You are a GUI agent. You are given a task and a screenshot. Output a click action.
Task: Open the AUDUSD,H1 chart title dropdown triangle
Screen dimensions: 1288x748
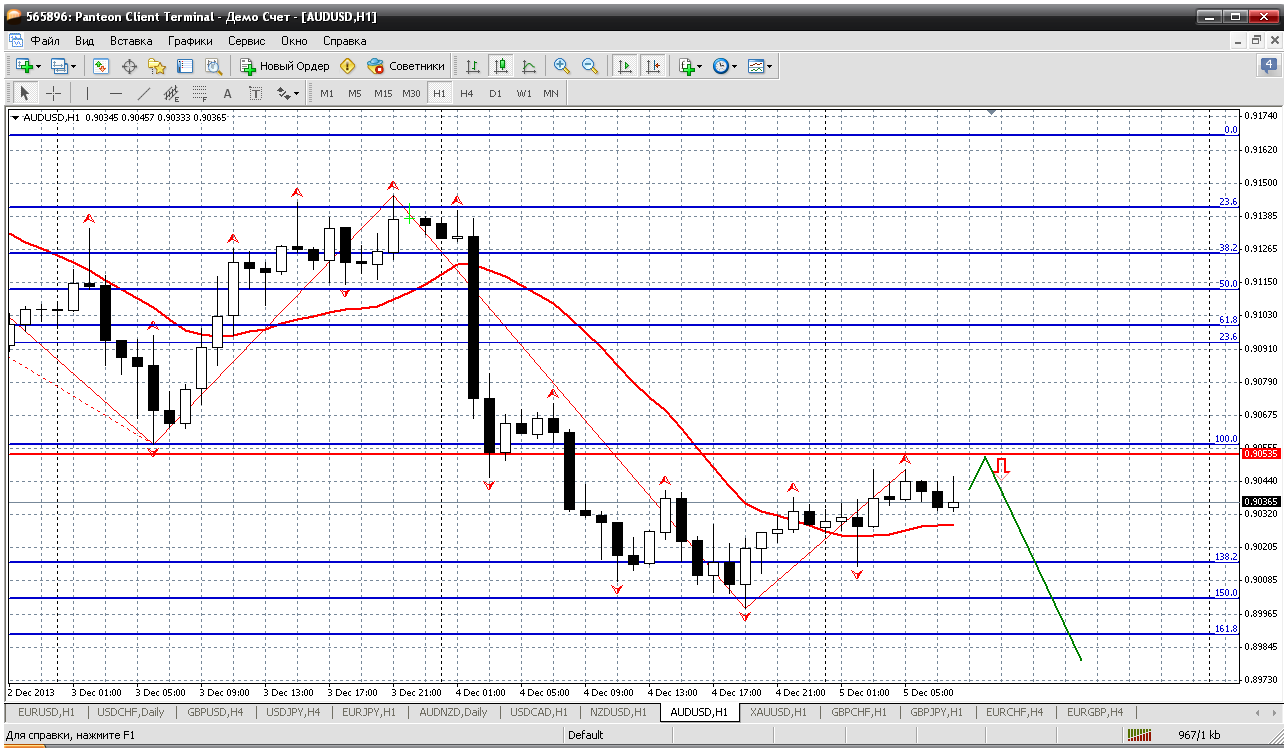(15, 118)
